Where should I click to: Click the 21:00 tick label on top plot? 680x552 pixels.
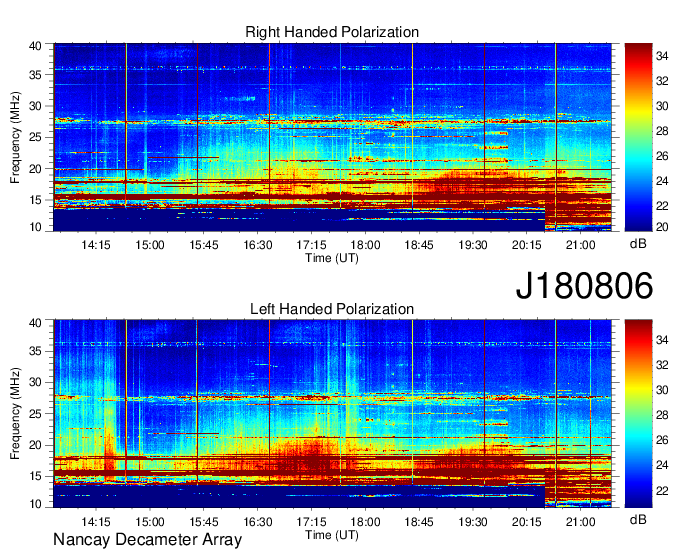coord(580,245)
